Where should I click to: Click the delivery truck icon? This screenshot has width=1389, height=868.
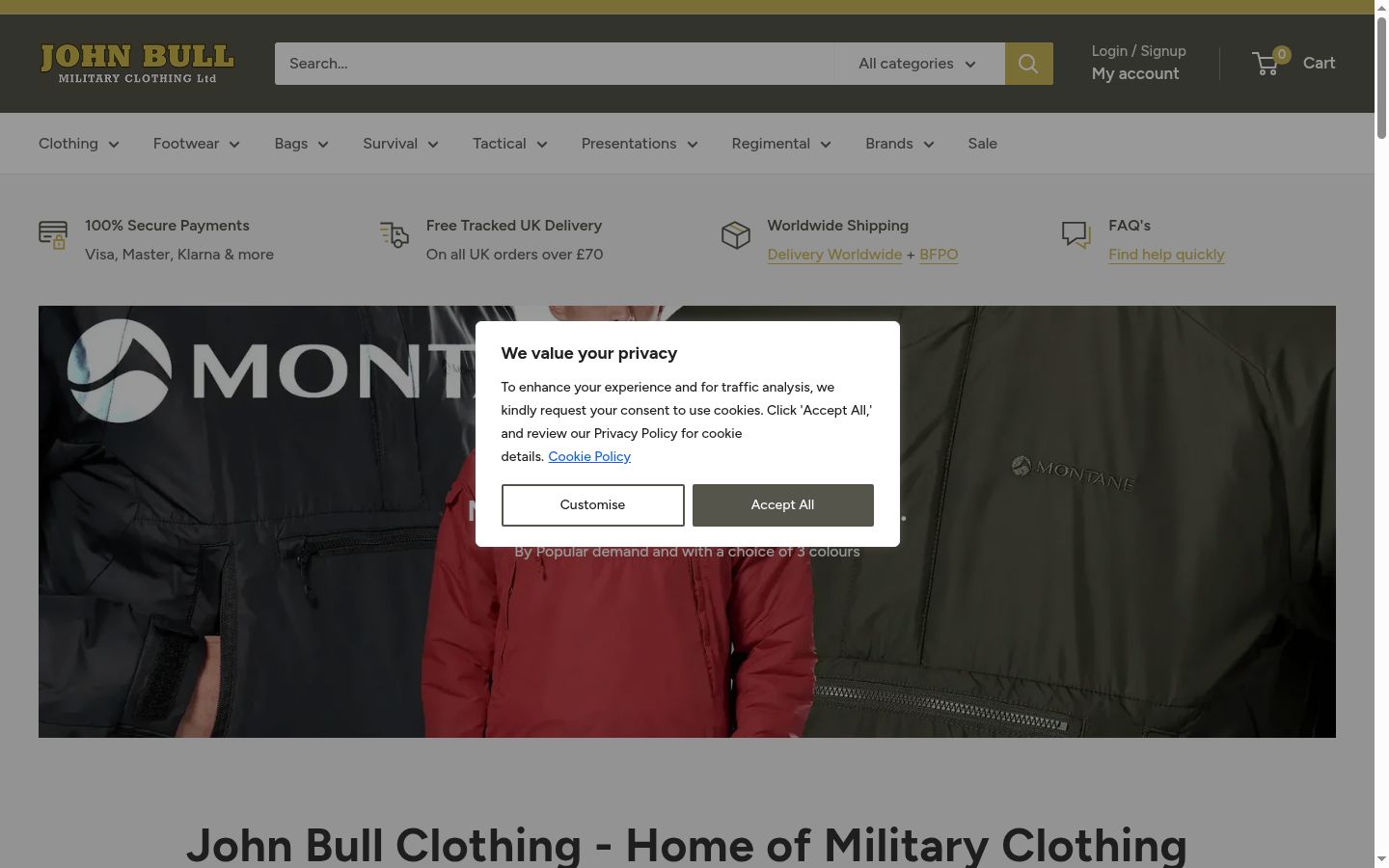tap(395, 234)
